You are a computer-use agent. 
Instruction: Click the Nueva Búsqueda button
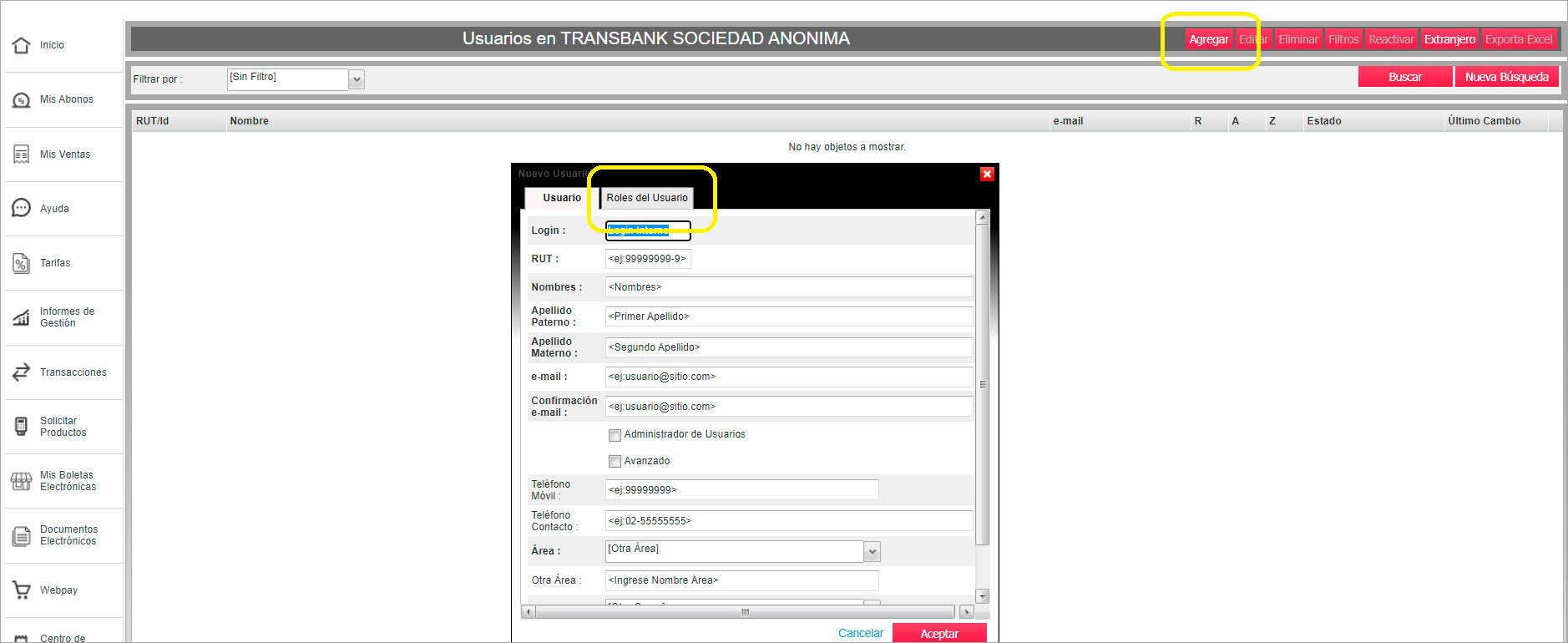pyautogui.click(x=1507, y=77)
